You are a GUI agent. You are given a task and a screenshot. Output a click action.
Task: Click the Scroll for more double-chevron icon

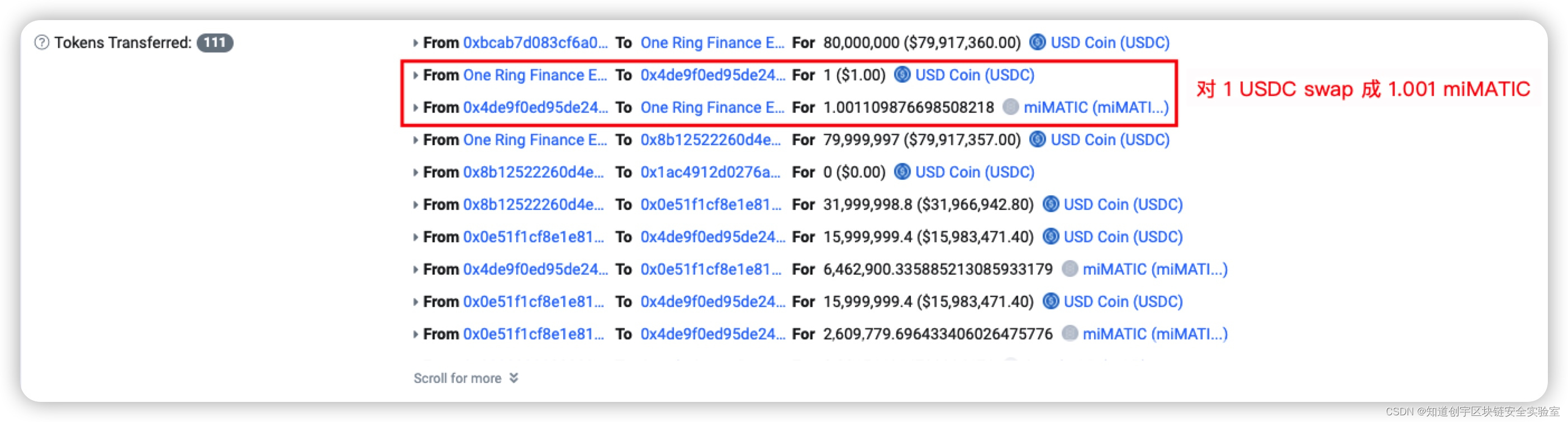pyautogui.click(x=514, y=377)
